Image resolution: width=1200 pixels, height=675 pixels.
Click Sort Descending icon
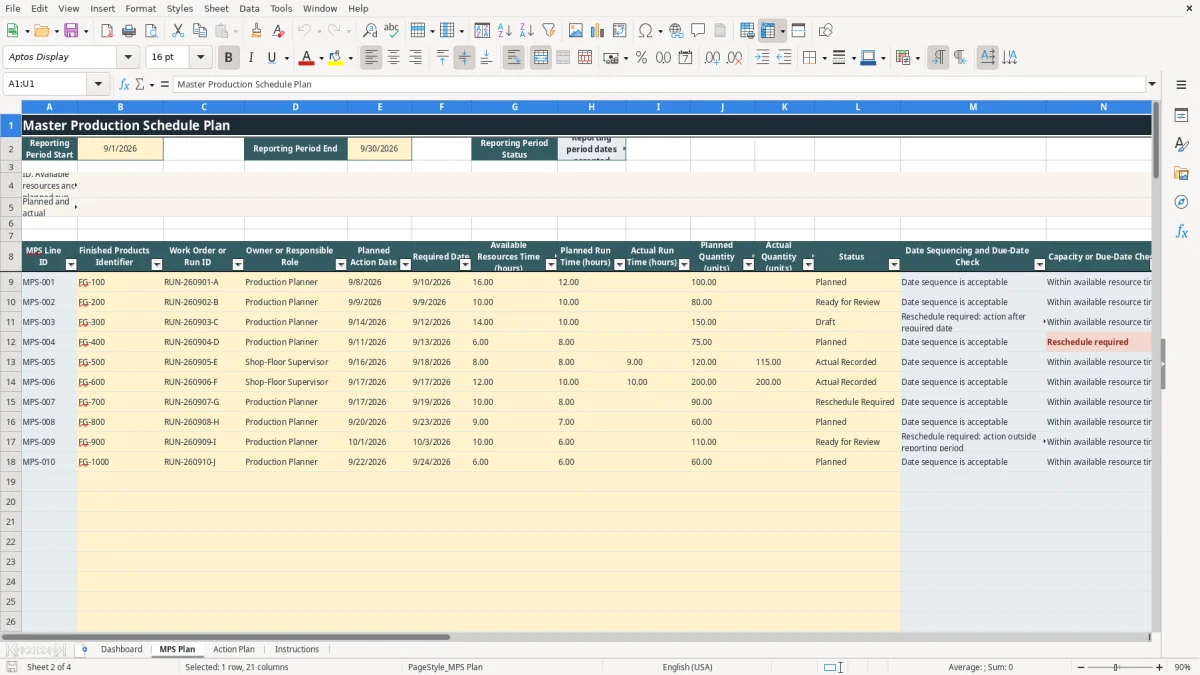tap(527, 31)
